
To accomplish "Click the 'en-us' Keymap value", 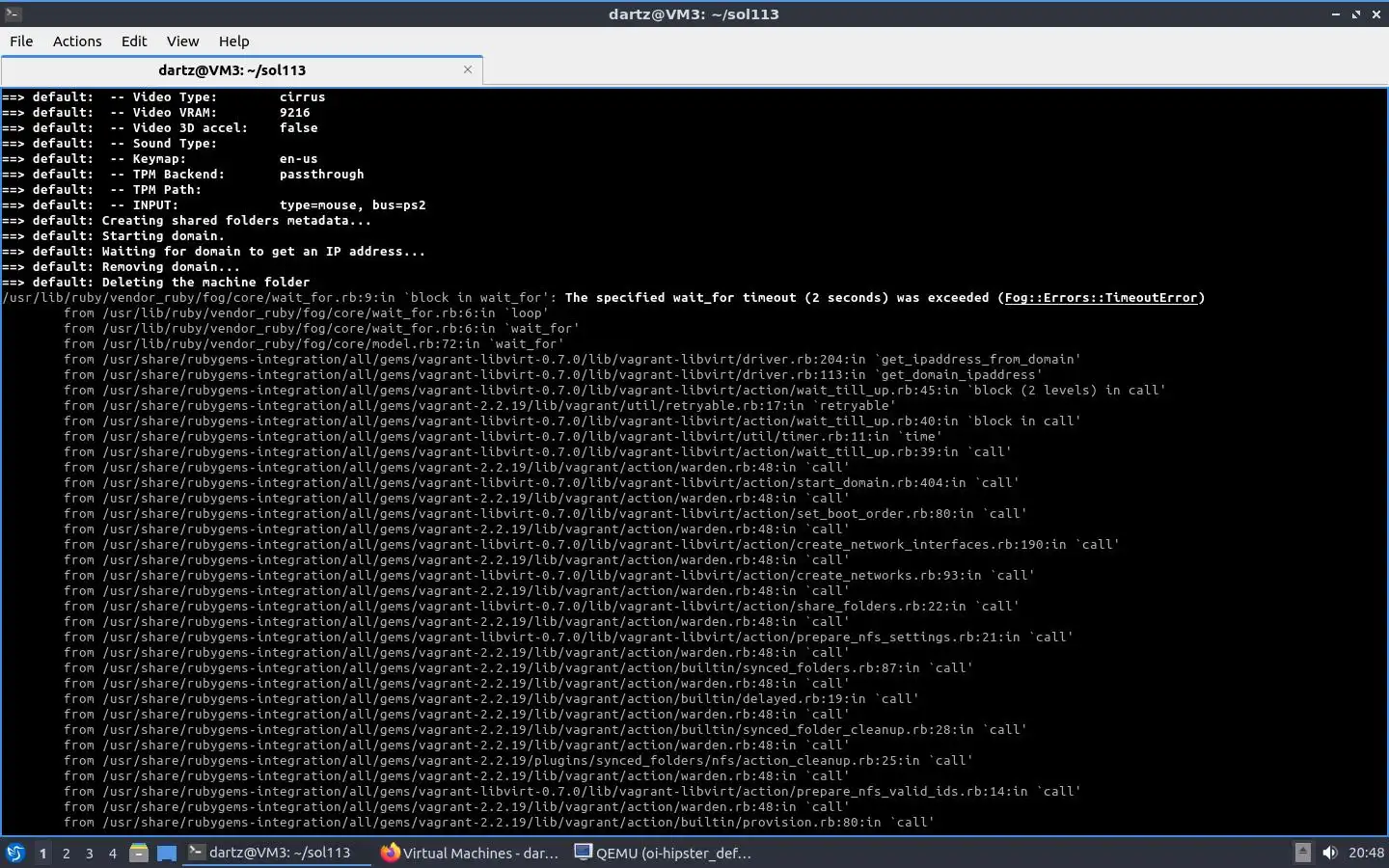I will (x=298, y=159).
